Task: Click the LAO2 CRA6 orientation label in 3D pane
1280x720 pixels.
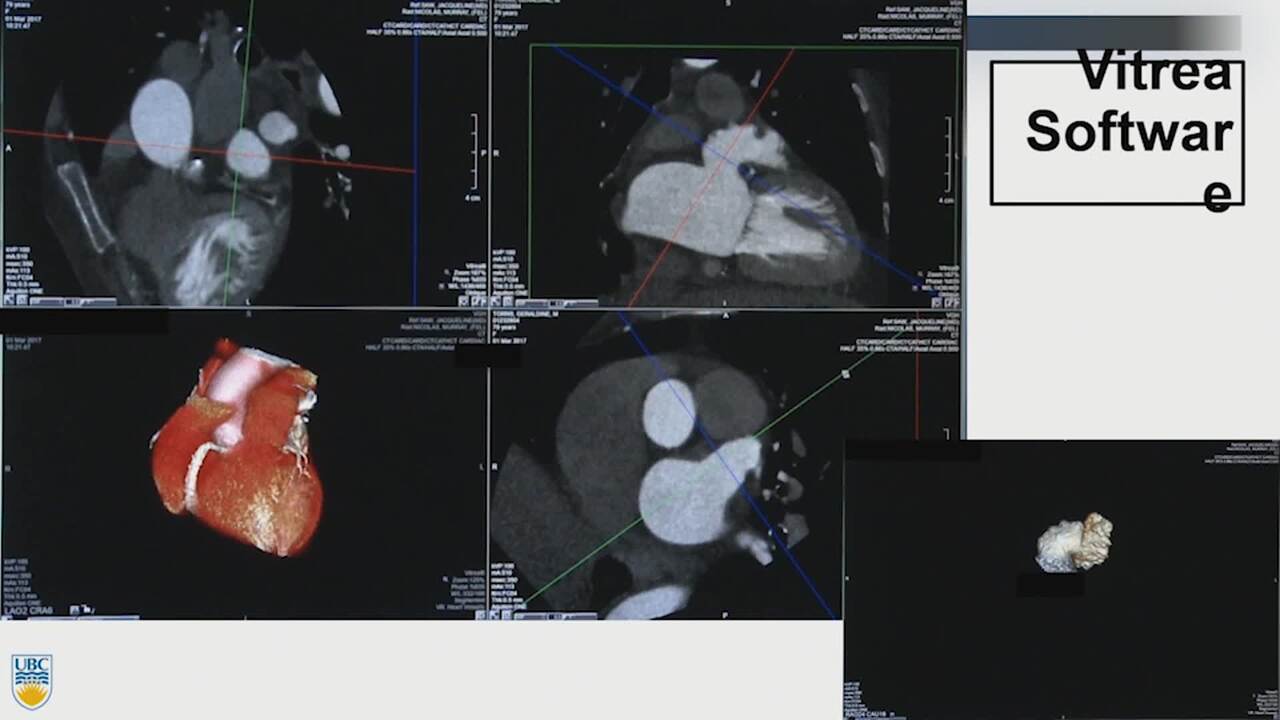Action: point(28,610)
